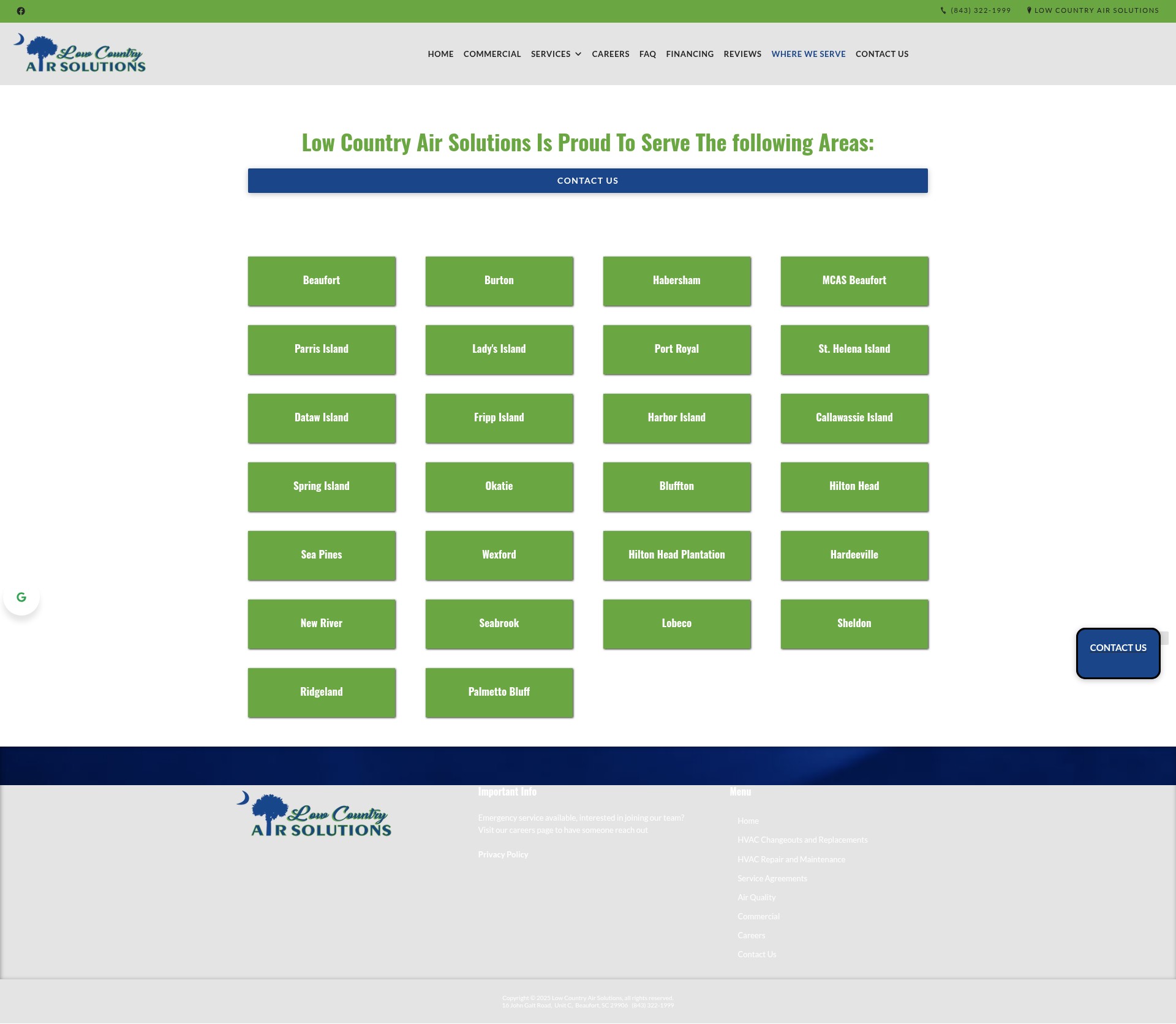Screen dimensions: 1176x1024
Task: Open the Burton area page
Action: point(499,281)
